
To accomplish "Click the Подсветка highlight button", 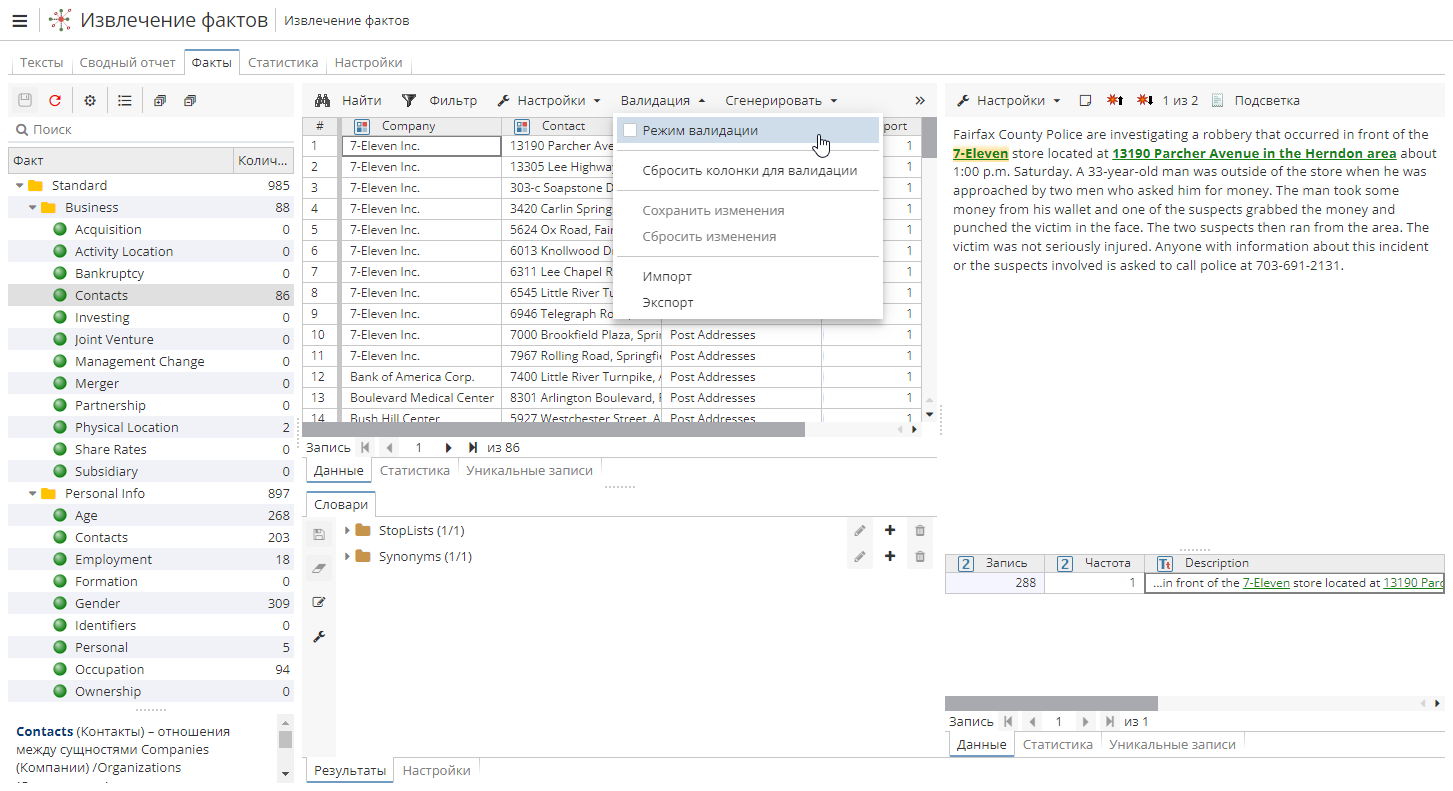I will pyautogui.click(x=1255, y=101).
